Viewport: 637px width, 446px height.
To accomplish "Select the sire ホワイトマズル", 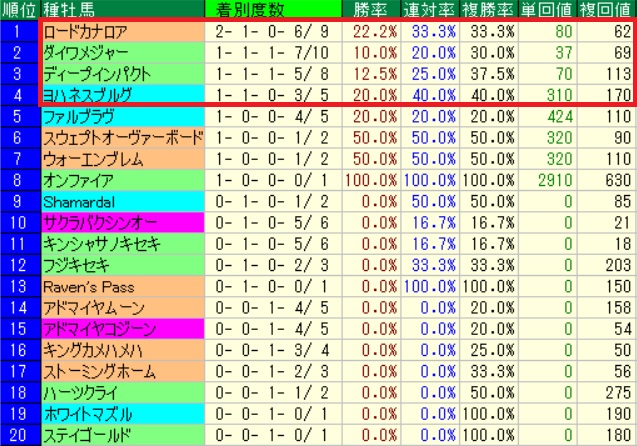I will [123, 414].
